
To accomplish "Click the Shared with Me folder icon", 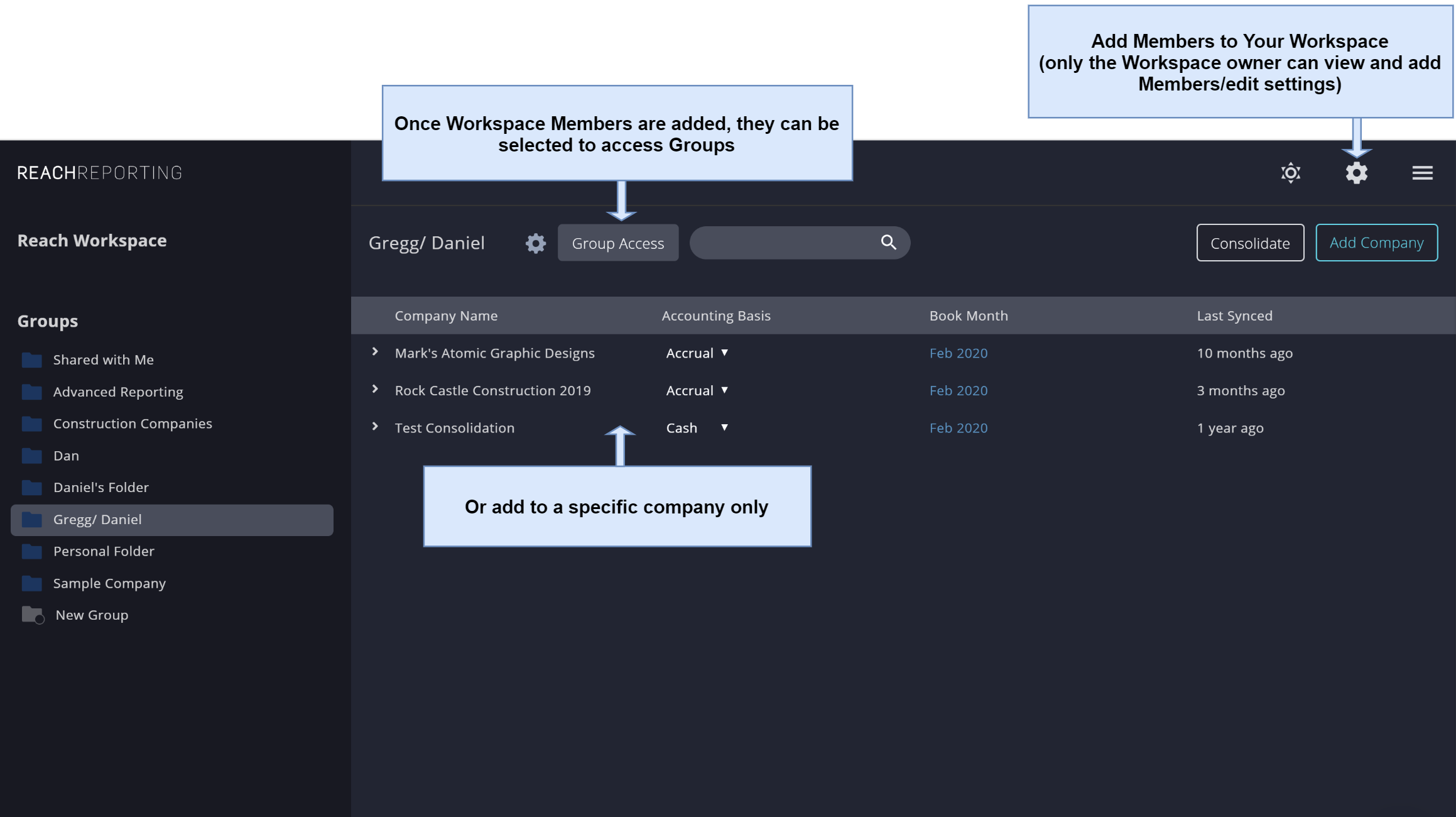I will pyautogui.click(x=31, y=359).
